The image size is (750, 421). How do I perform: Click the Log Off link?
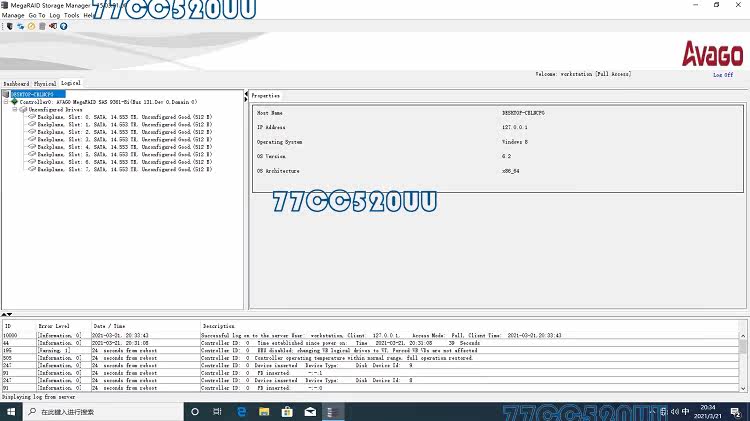click(723, 75)
